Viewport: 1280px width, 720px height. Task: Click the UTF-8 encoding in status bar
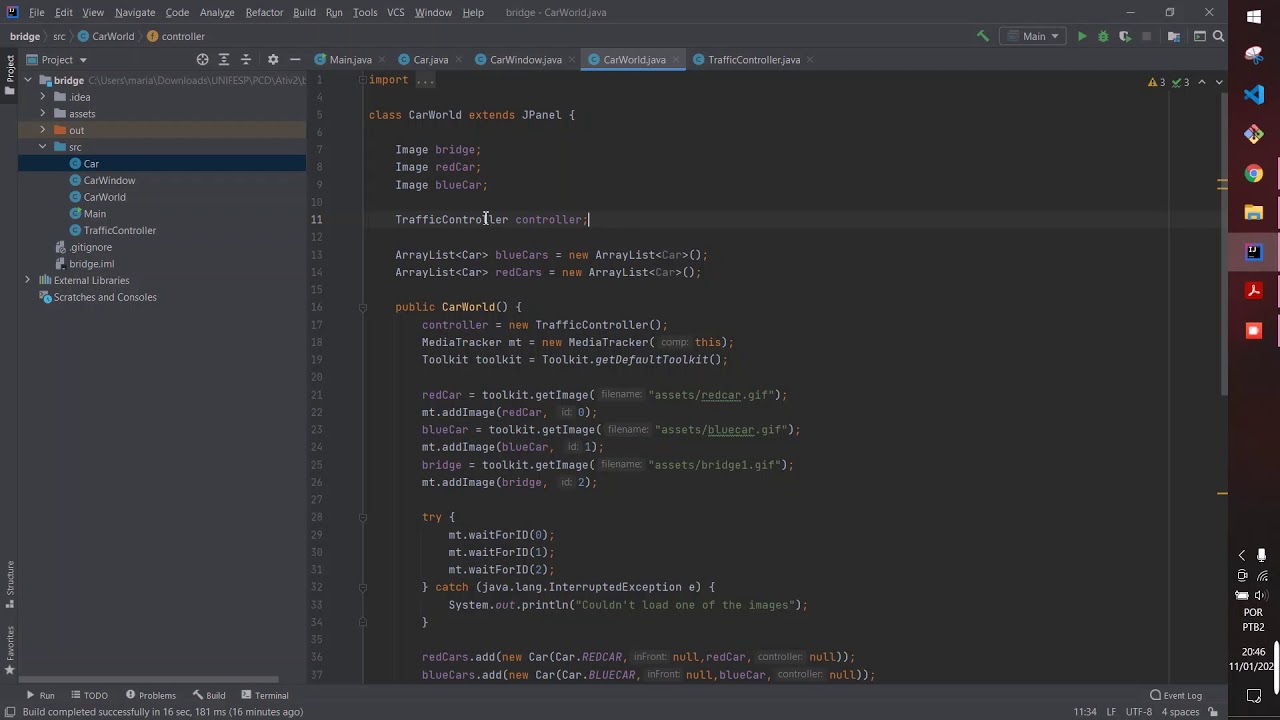coord(1139,712)
